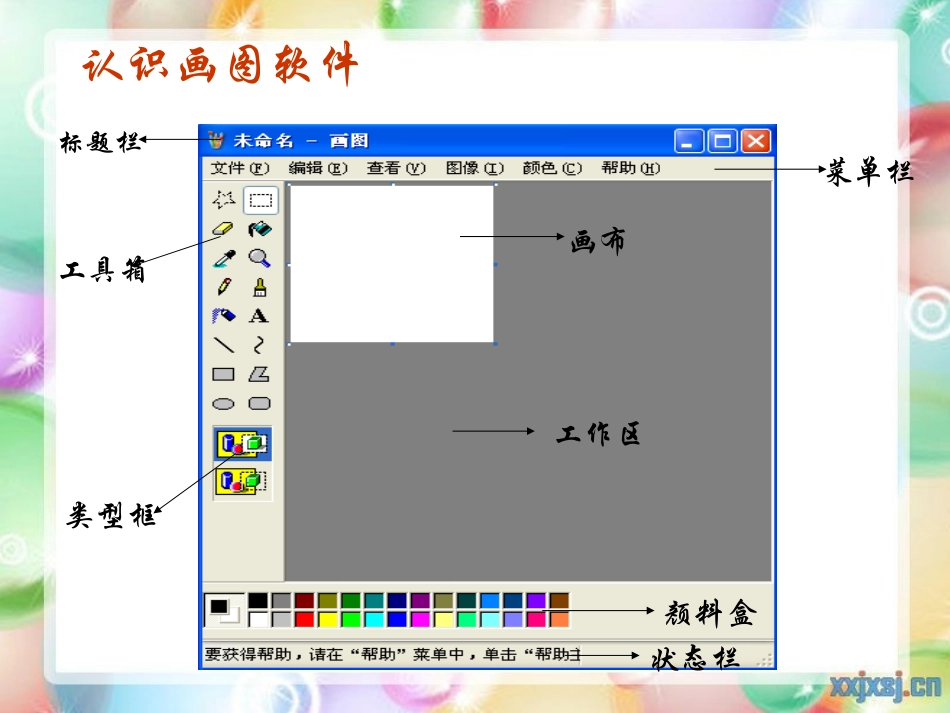Open the 帮助(H) menu
Viewport: 950px width, 713px height.
631,168
